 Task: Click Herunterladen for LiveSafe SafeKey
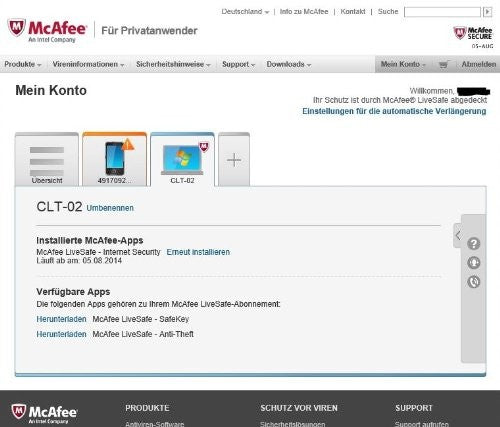click(x=61, y=319)
